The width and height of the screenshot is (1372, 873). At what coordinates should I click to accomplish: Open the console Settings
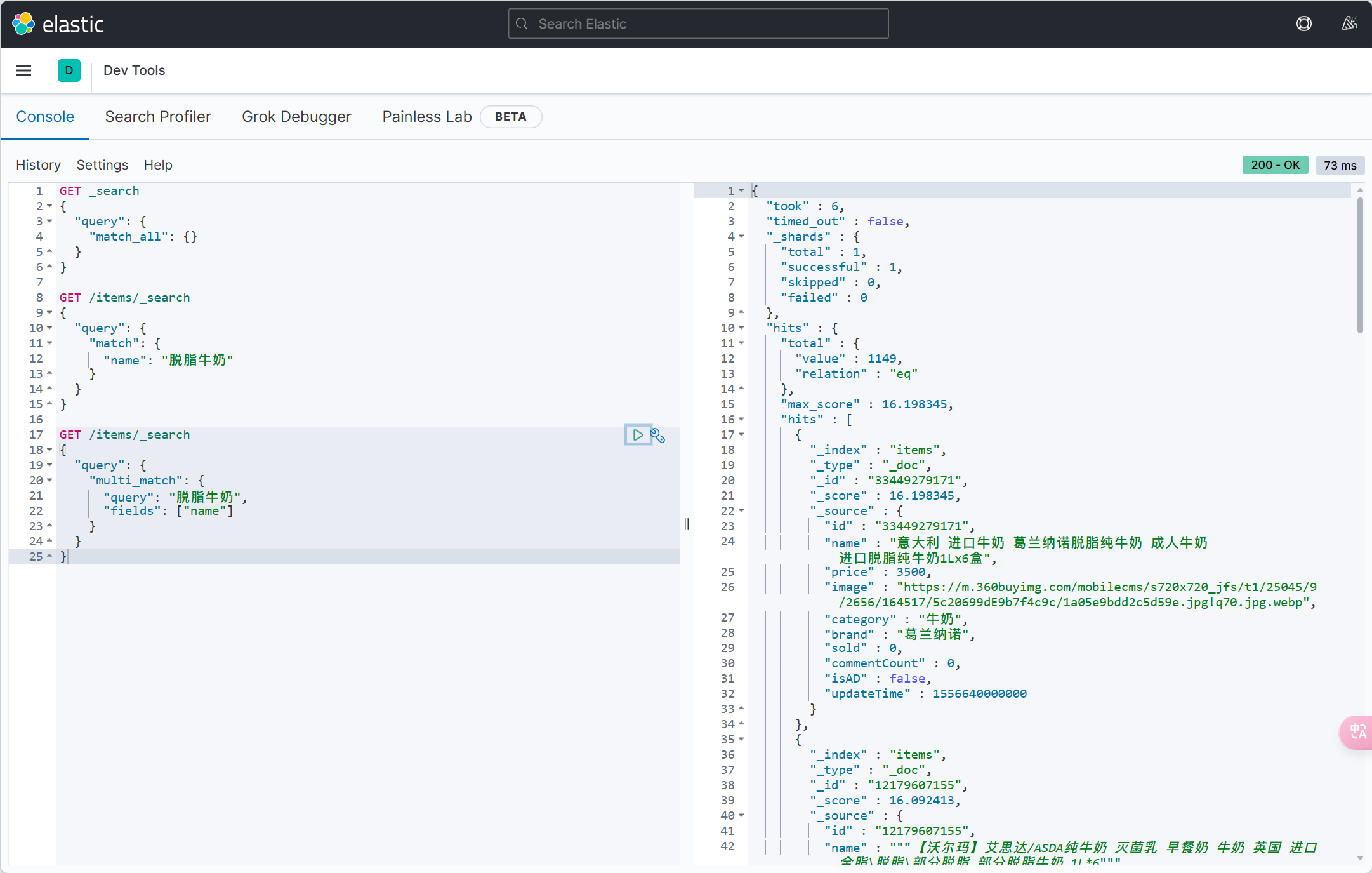click(102, 165)
